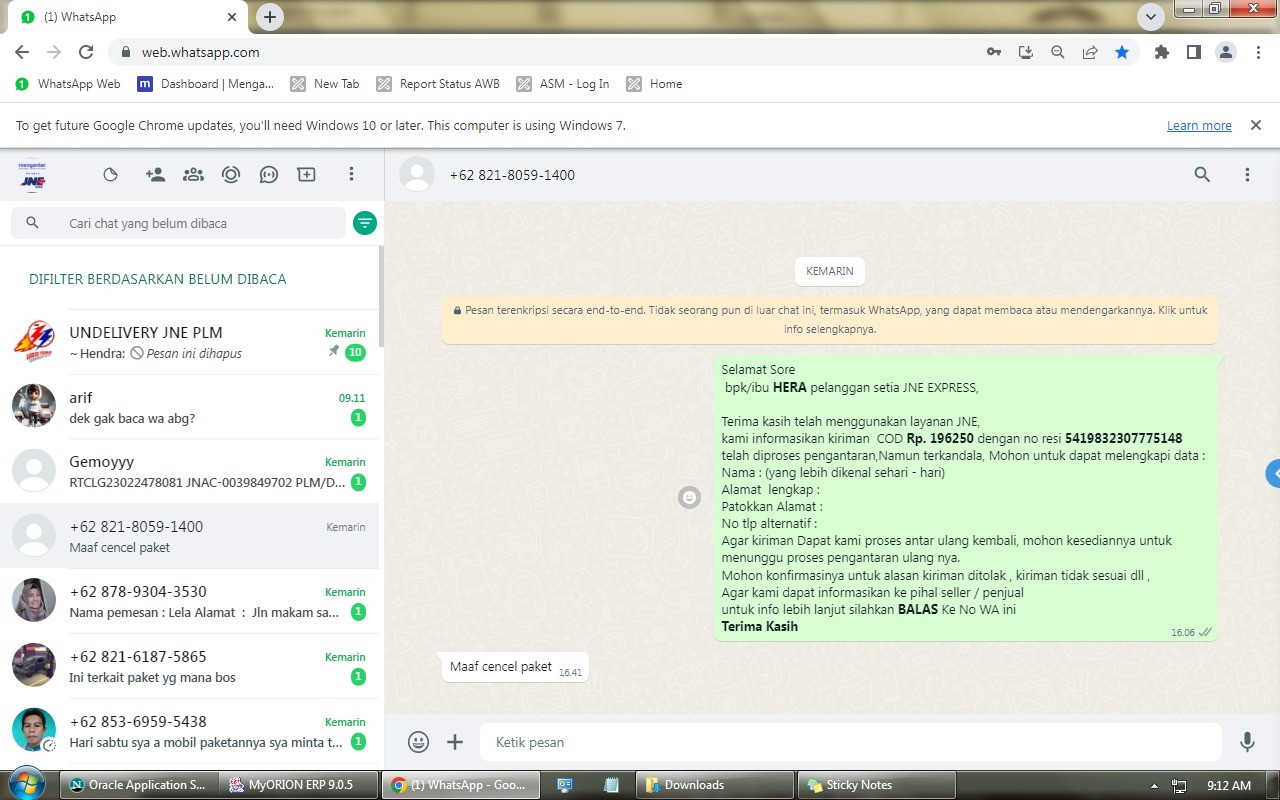Open the 'Dashboard | Menga...' bookmark

click(x=206, y=84)
